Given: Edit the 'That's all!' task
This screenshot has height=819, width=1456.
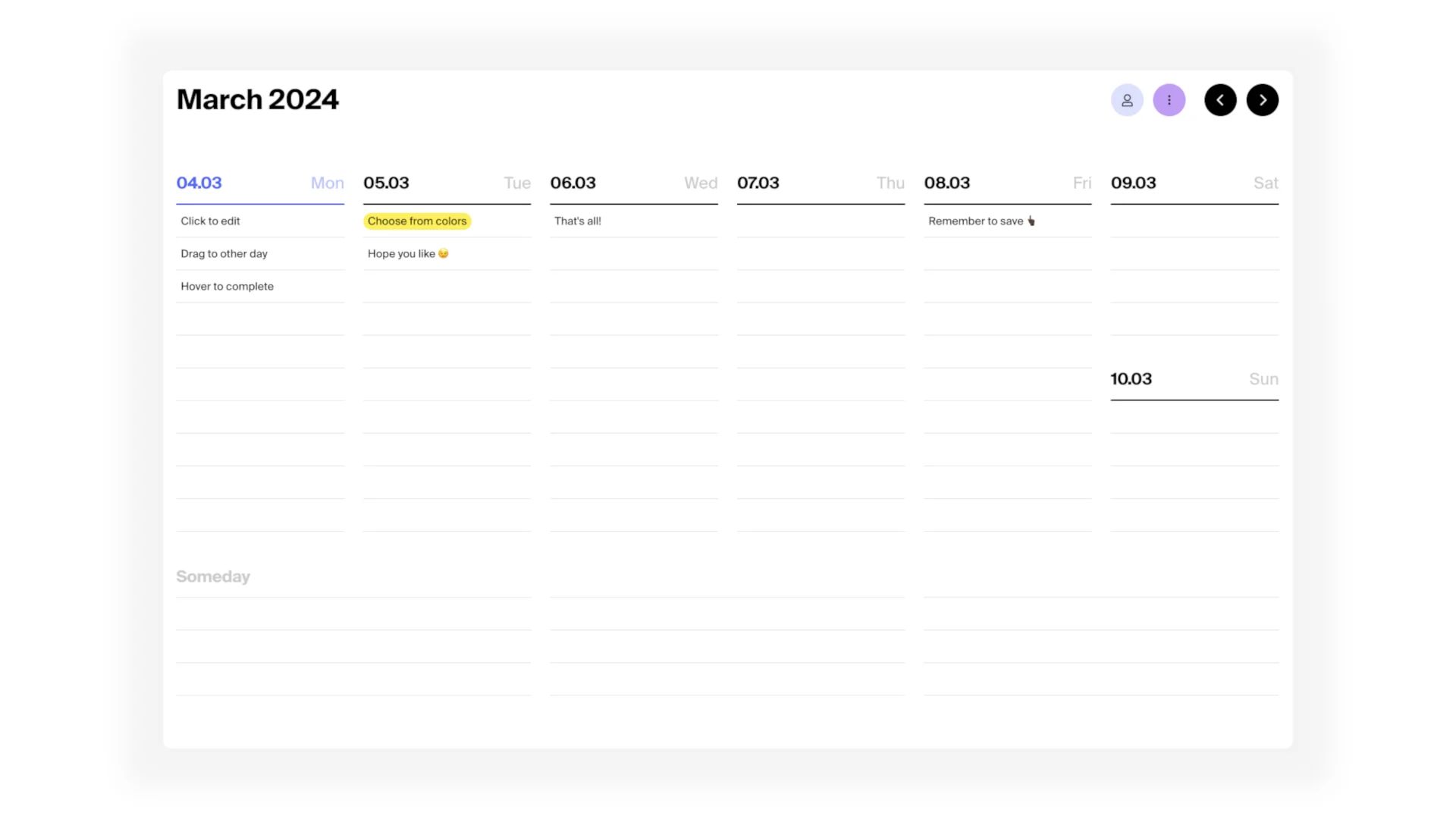Looking at the screenshot, I should click(577, 221).
